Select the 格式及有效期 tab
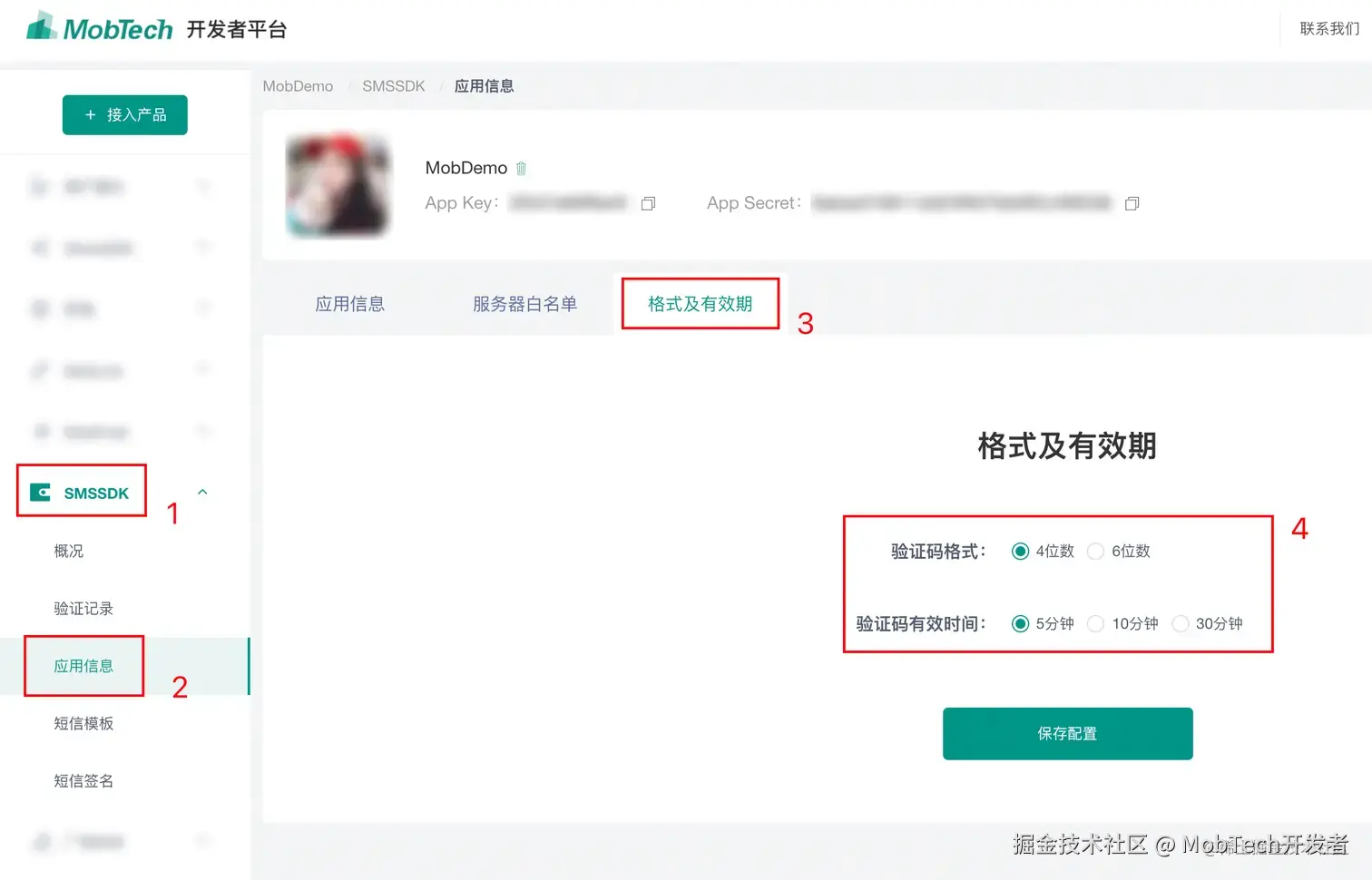1372x880 pixels. (x=700, y=304)
